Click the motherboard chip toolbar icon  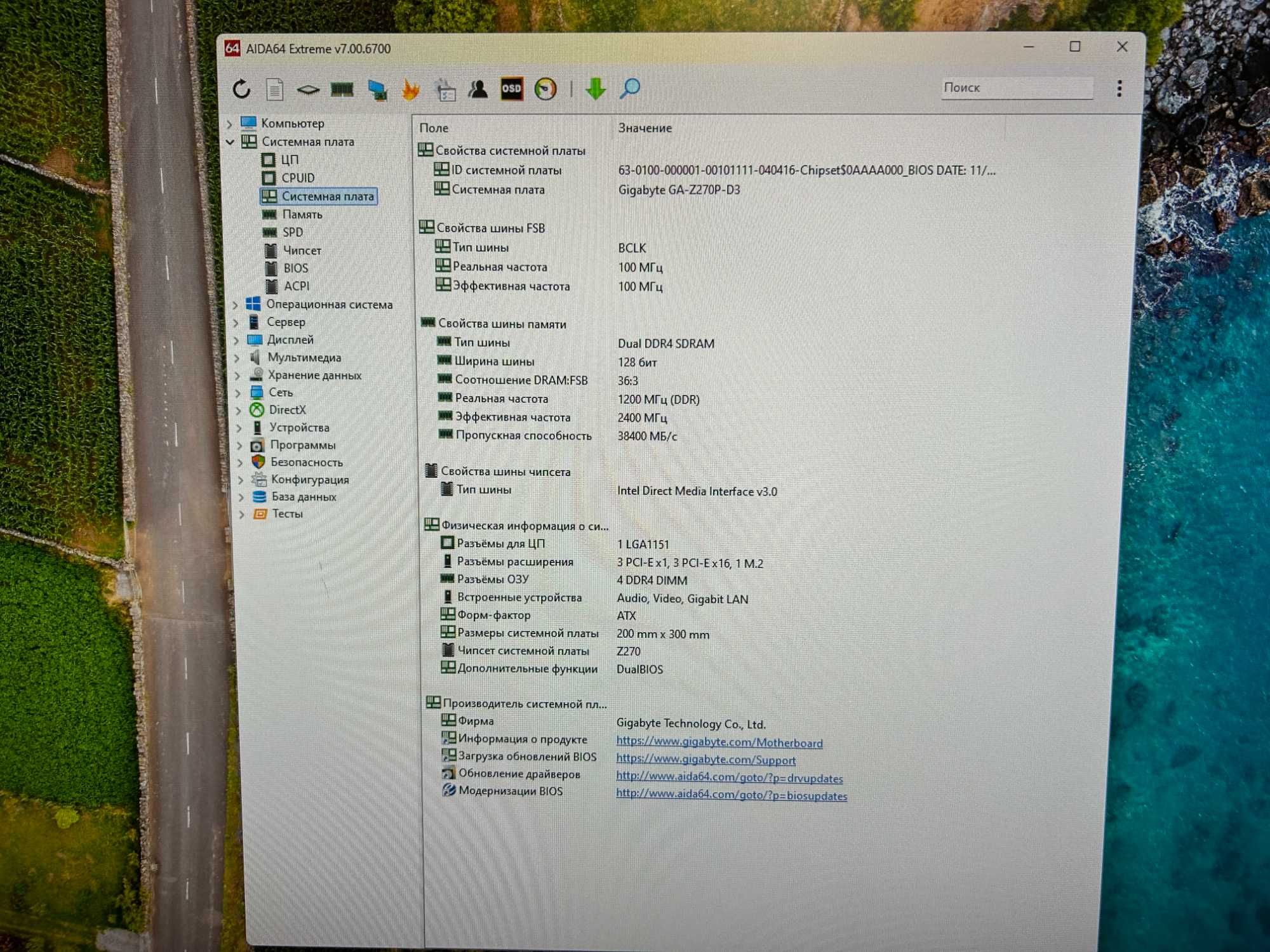pyautogui.click(x=308, y=90)
